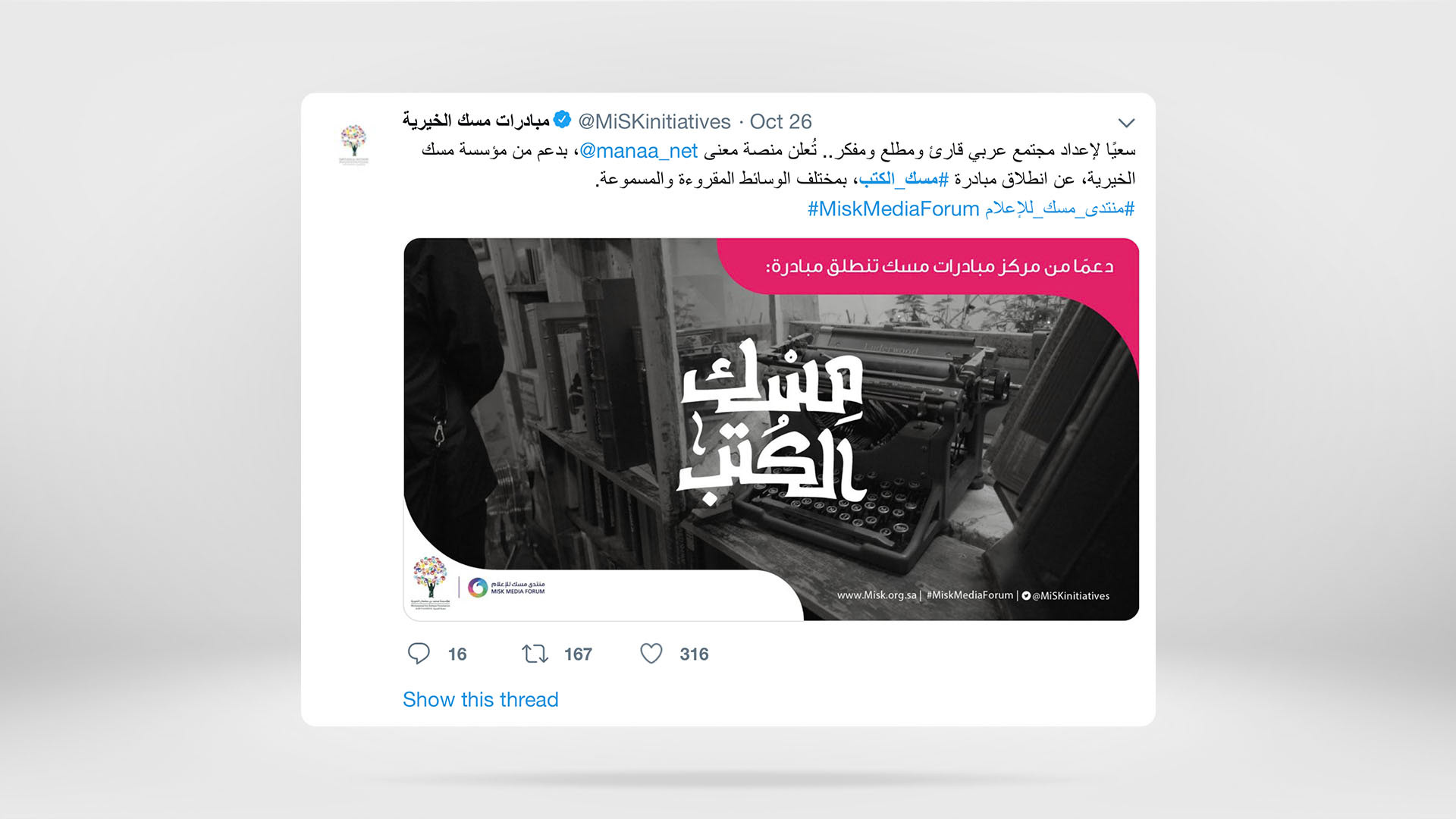1456x819 pixels.
Task: Click the MiSK profile avatar picture
Action: pos(353,144)
